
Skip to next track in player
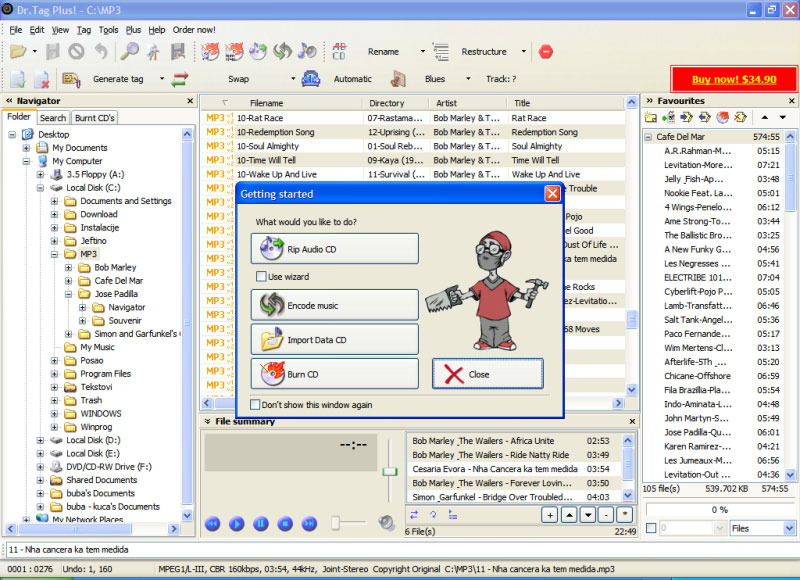pos(309,523)
